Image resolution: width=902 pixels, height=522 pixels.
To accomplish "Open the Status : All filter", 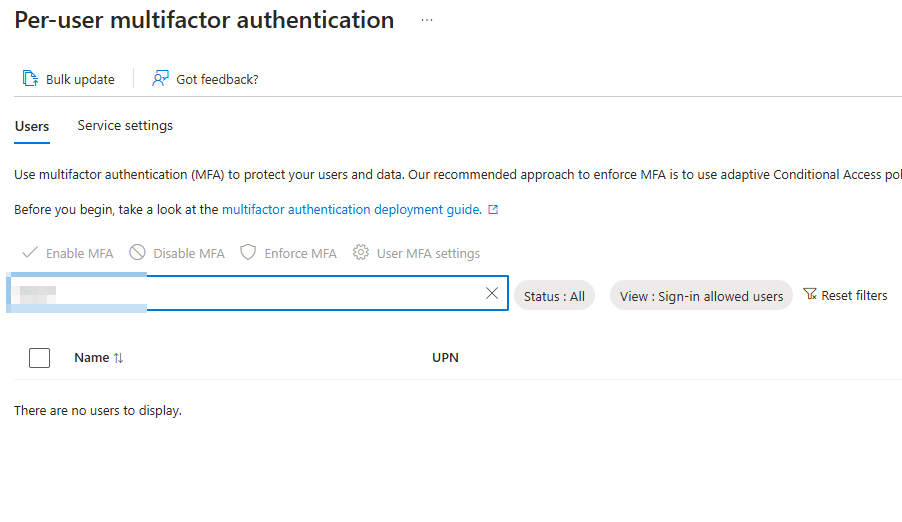I will 554,296.
